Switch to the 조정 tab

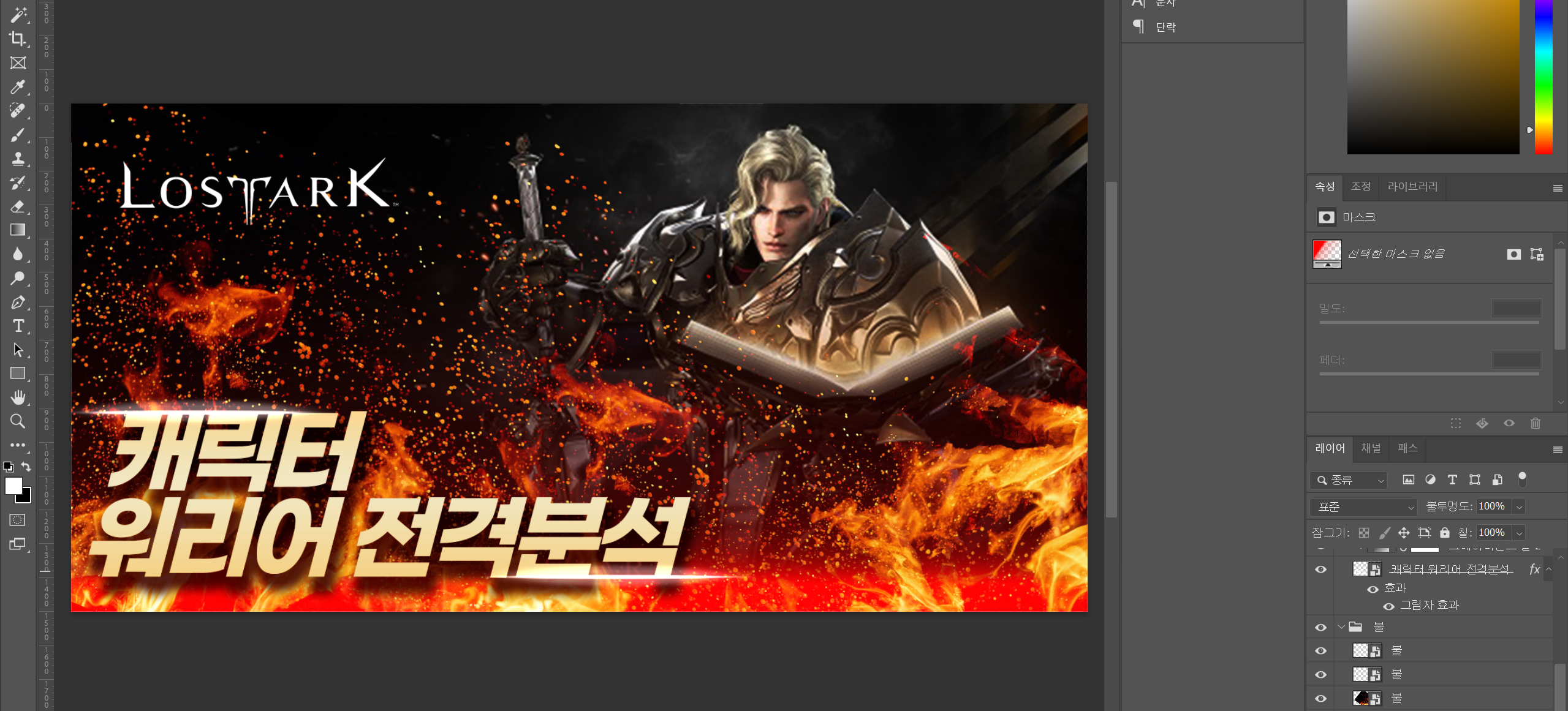coord(1361,187)
